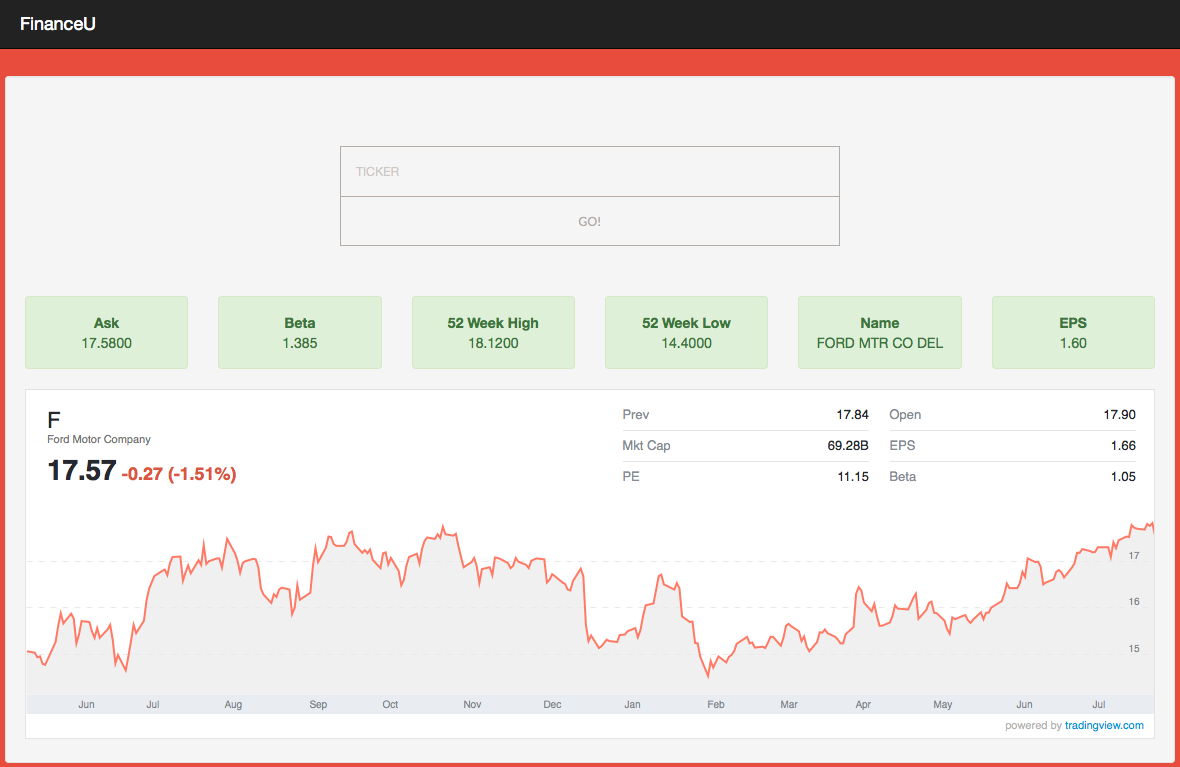1180x767 pixels.
Task: Click the -0.27 (-1.51%) change value
Action: click(179, 473)
